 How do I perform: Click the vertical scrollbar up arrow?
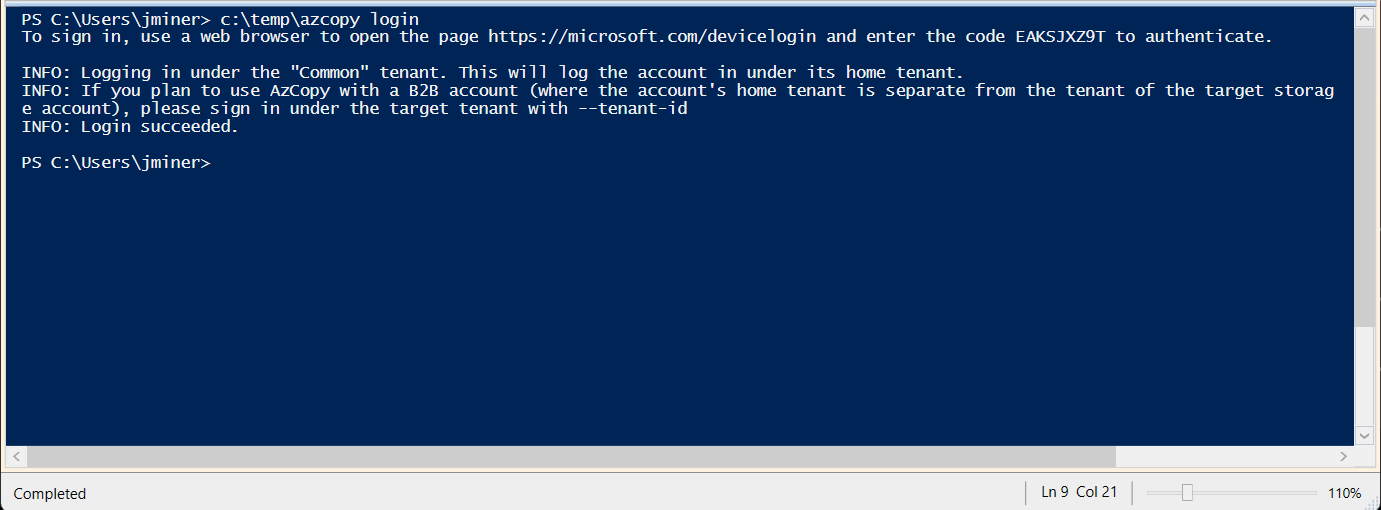coord(1364,17)
